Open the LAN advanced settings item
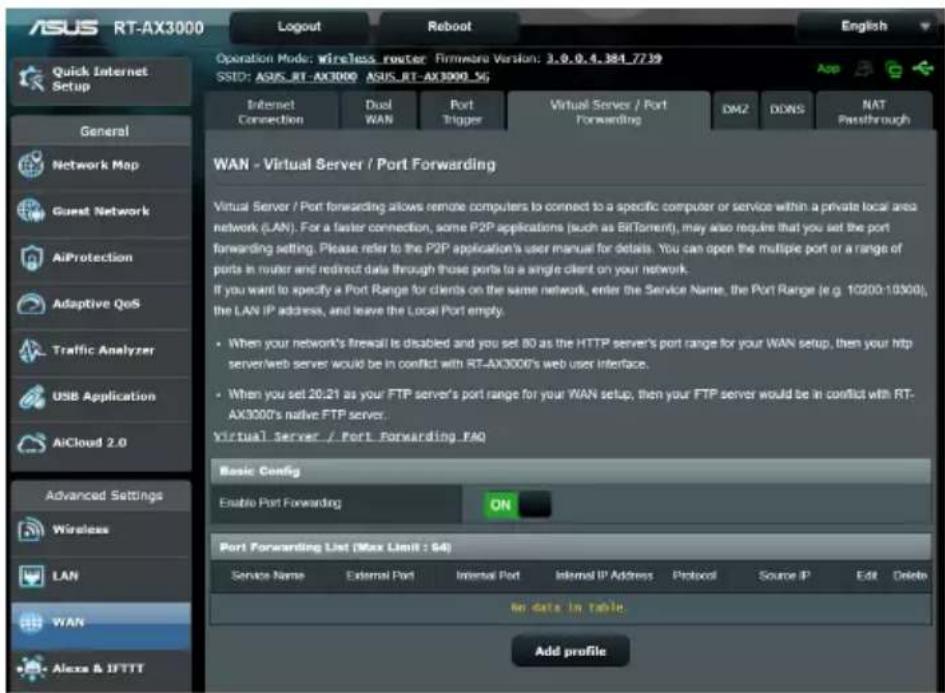This screenshot has width=945, height=693. tap(101, 576)
